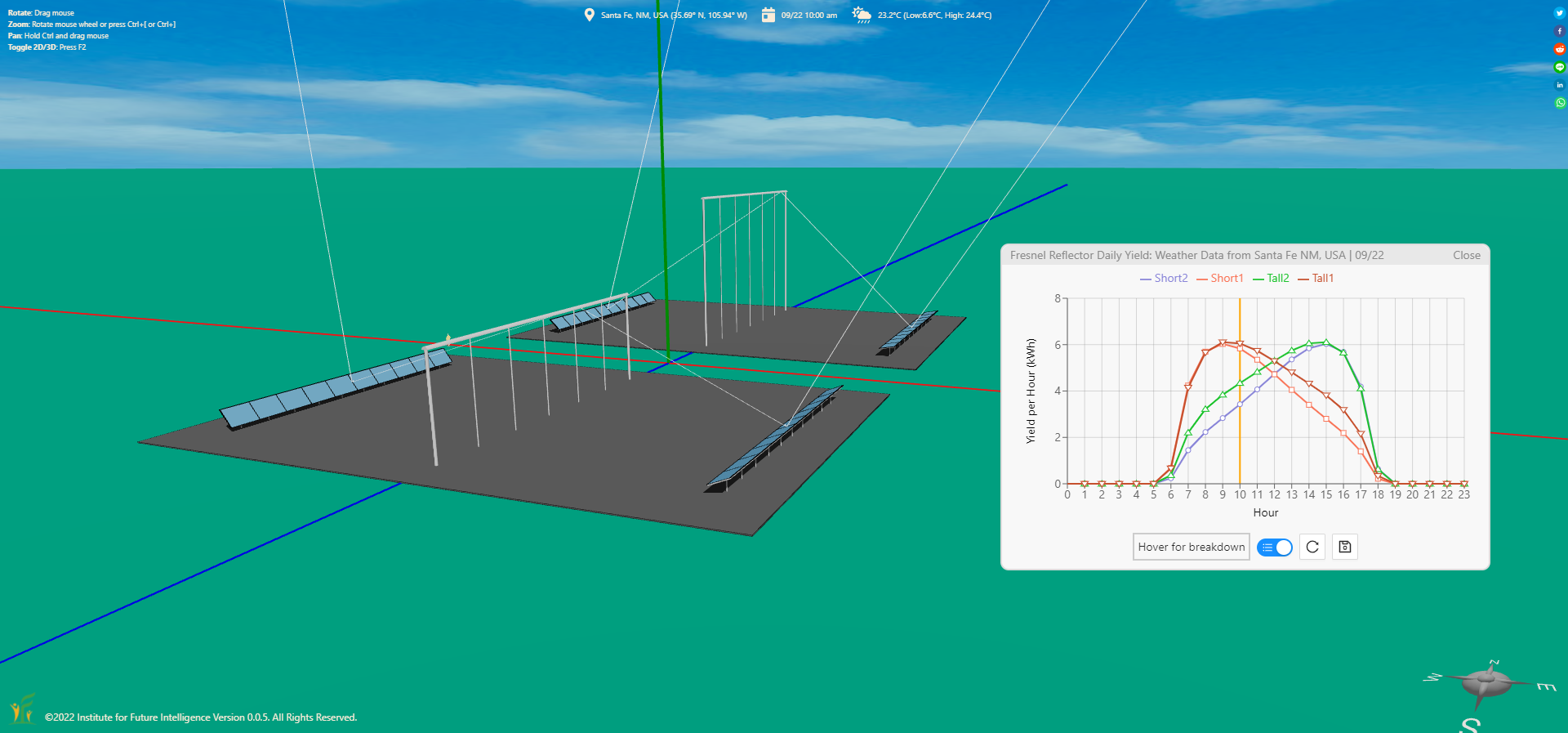The image size is (1568, 733).
Task: Click the Line share icon
Action: (1559, 67)
